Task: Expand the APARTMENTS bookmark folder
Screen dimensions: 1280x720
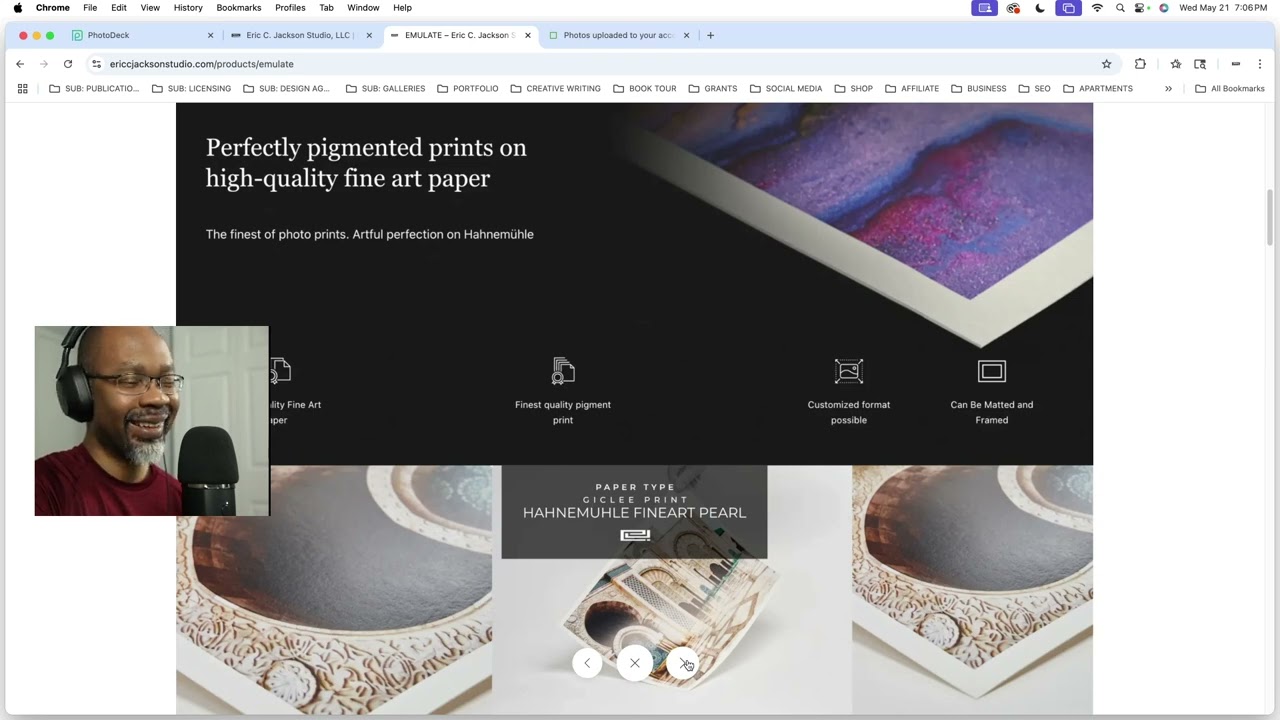Action: [x=1097, y=88]
